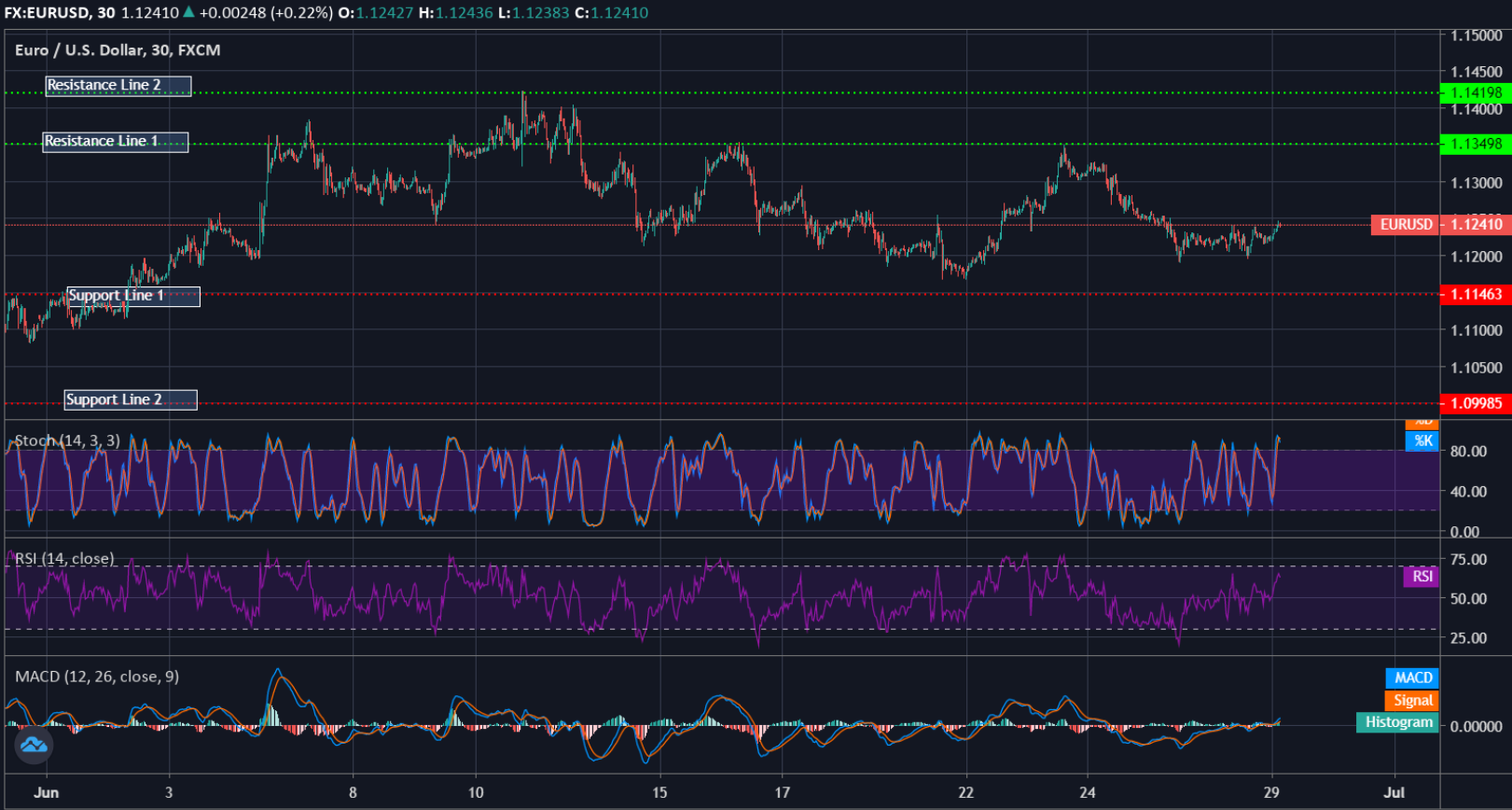Select the MACD (12, 26, close, 9) title

point(97,677)
